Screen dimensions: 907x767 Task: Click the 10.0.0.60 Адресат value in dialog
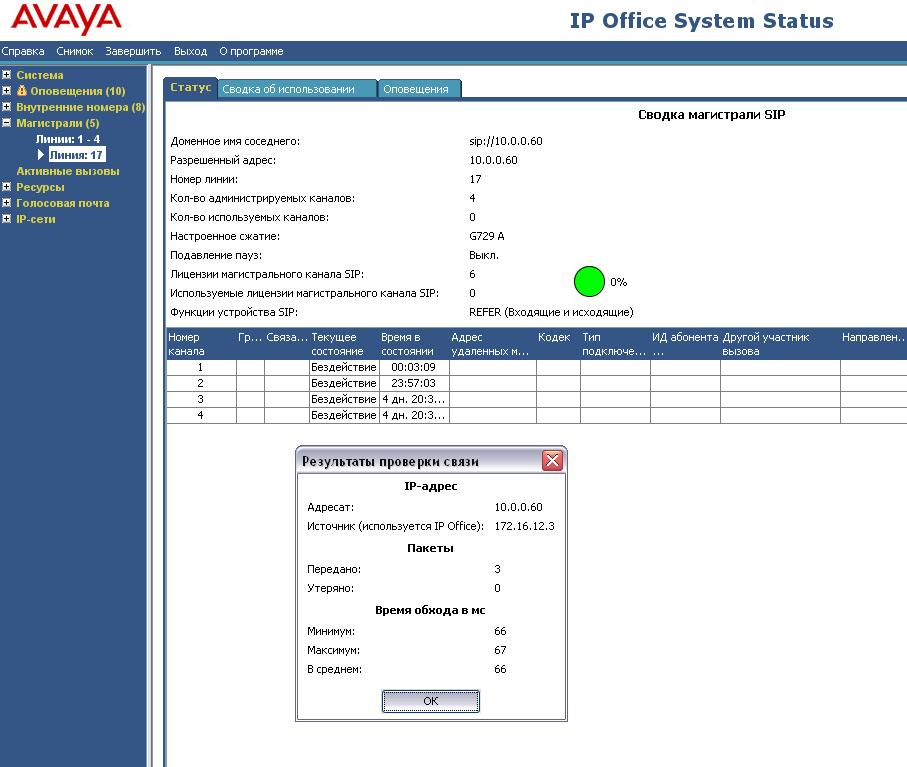(518, 507)
